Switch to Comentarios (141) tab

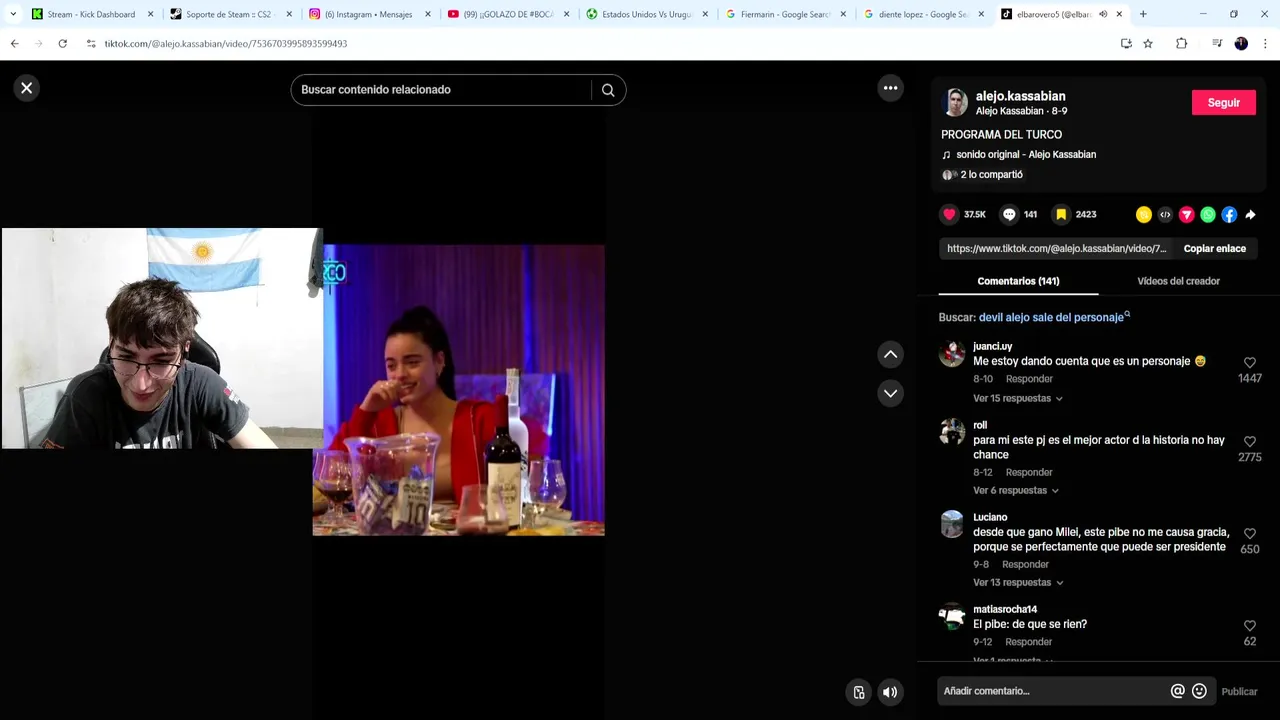(x=1018, y=281)
